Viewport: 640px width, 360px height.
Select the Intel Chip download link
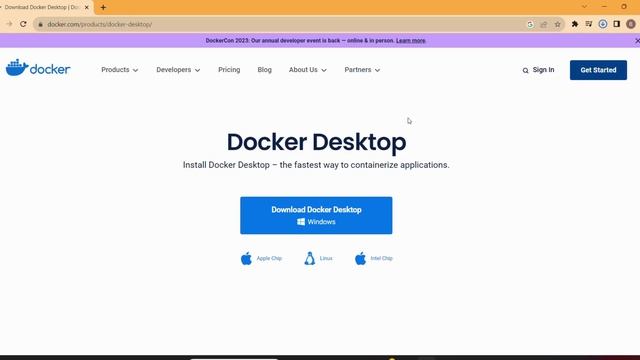tap(381, 258)
